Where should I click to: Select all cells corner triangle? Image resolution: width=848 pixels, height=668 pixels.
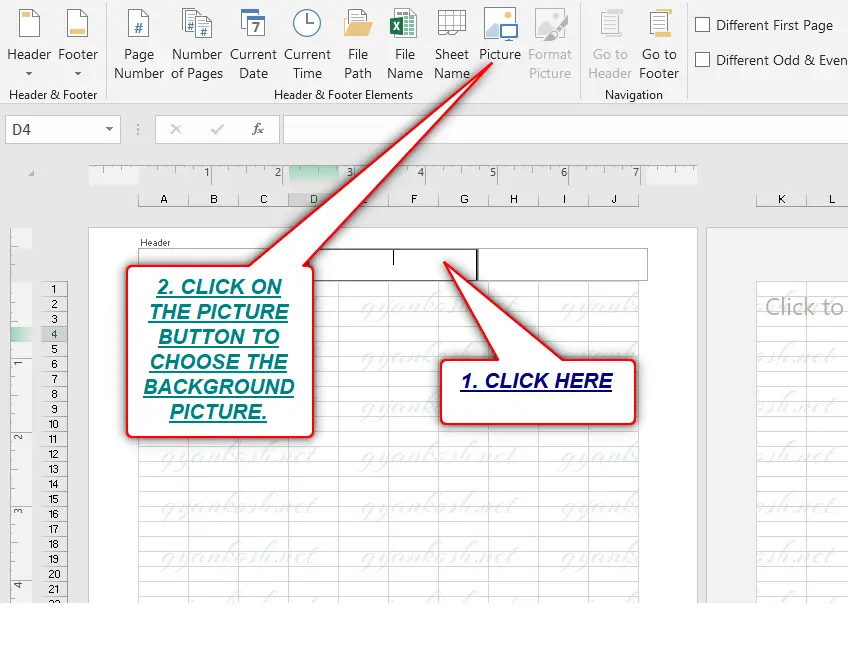(x=31, y=173)
